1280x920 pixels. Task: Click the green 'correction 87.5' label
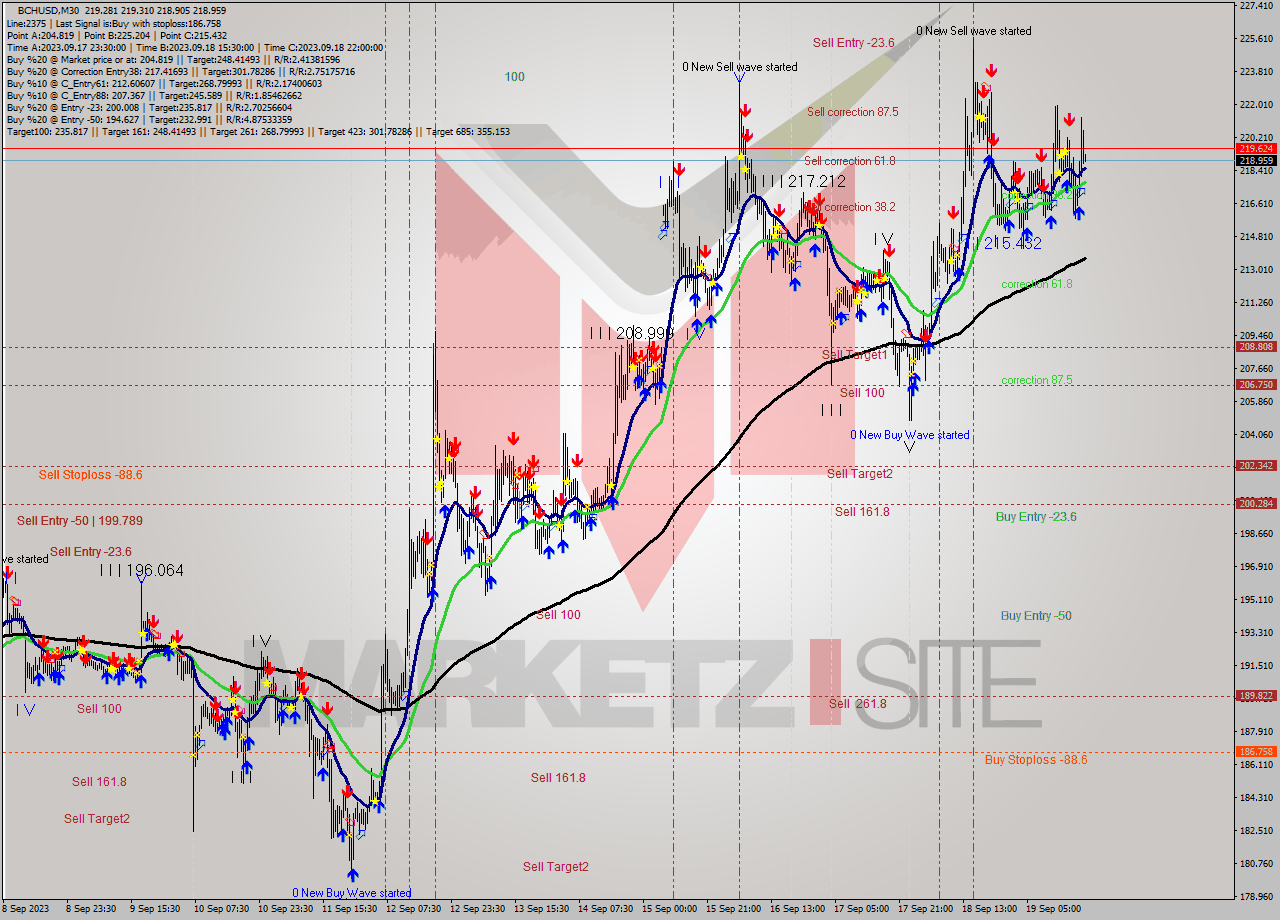coord(1037,380)
